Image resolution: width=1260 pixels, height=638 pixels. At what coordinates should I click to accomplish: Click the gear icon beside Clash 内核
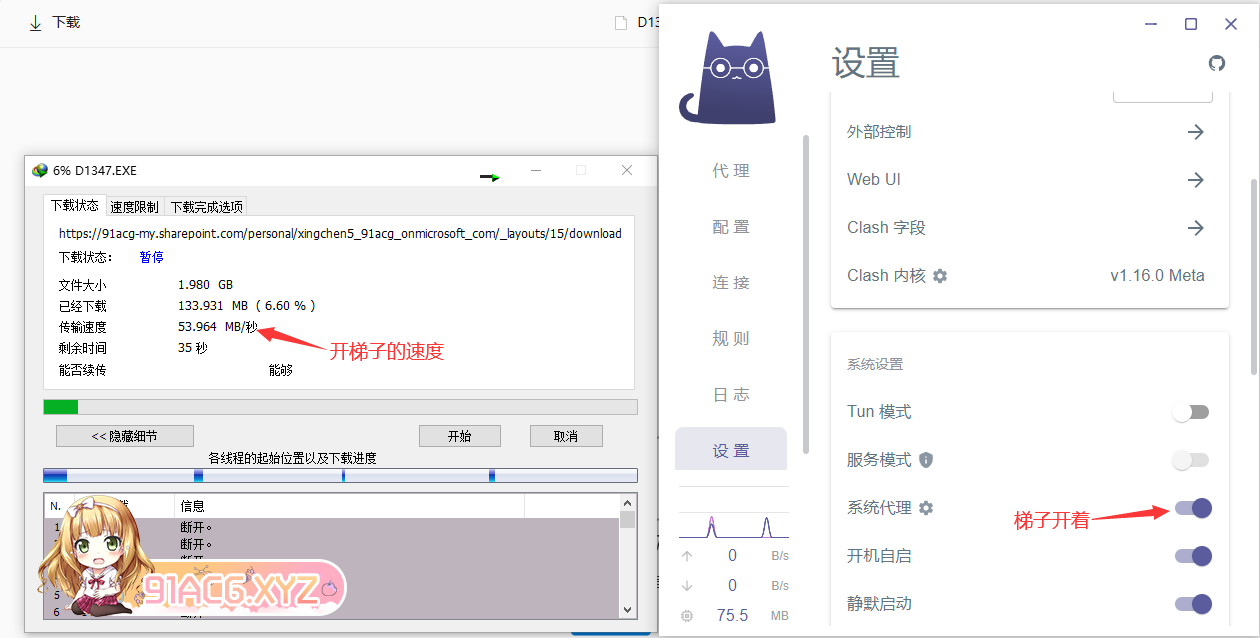coord(940,276)
